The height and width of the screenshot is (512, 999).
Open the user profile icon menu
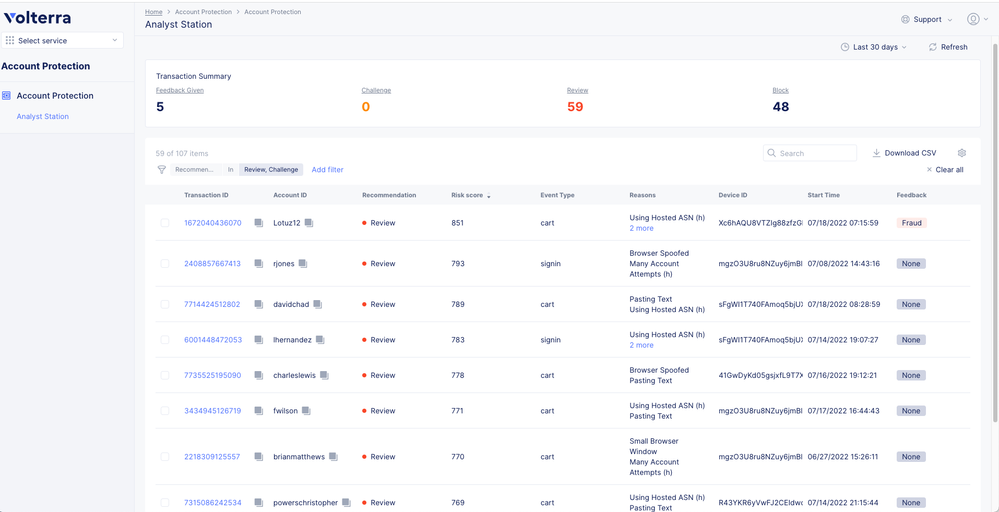pyautogui.click(x=973, y=19)
